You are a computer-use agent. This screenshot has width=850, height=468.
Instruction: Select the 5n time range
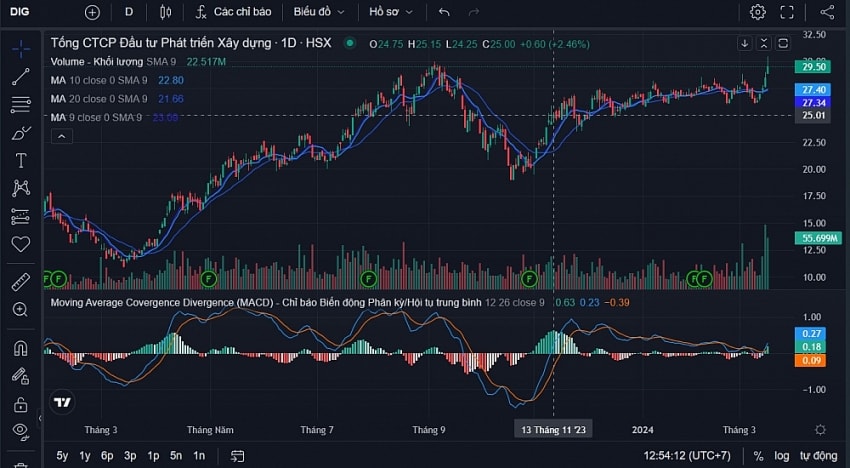[x=176, y=456]
